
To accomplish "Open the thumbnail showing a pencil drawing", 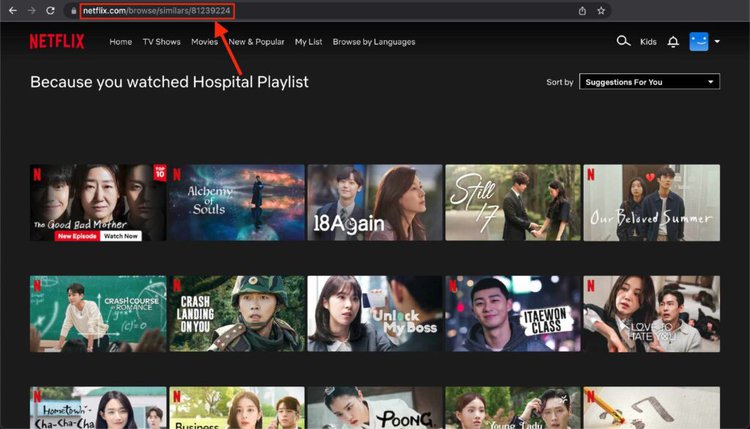I will click(651, 407).
